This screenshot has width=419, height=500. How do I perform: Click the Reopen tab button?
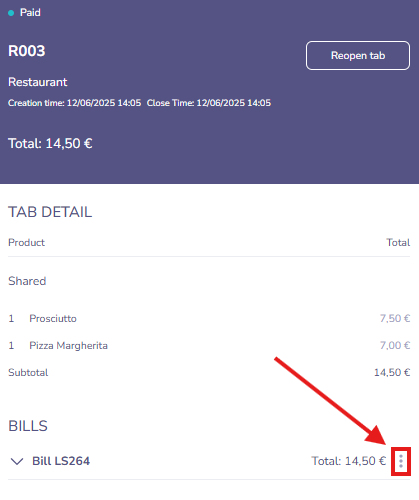[358, 55]
